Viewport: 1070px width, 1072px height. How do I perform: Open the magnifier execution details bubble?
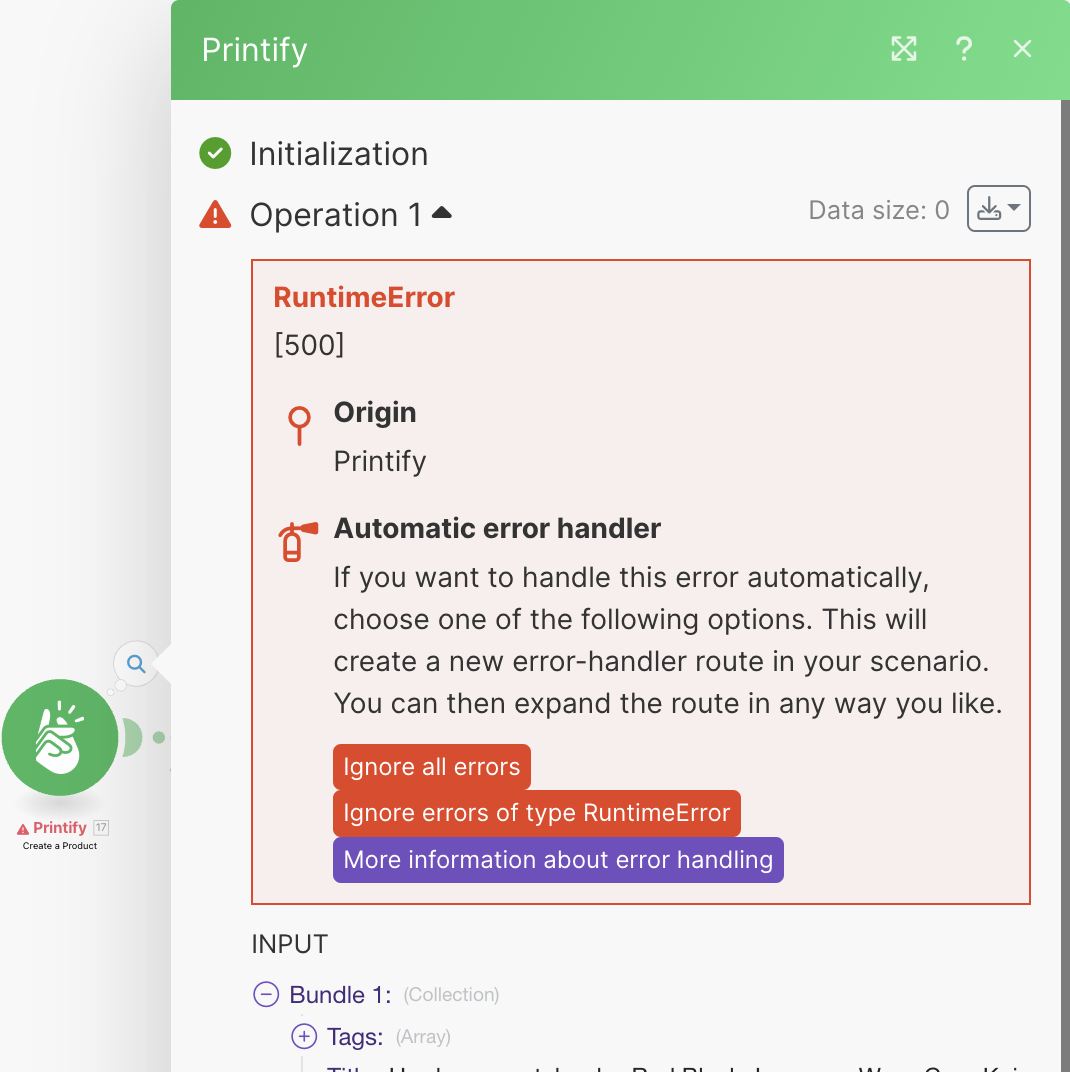click(136, 663)
